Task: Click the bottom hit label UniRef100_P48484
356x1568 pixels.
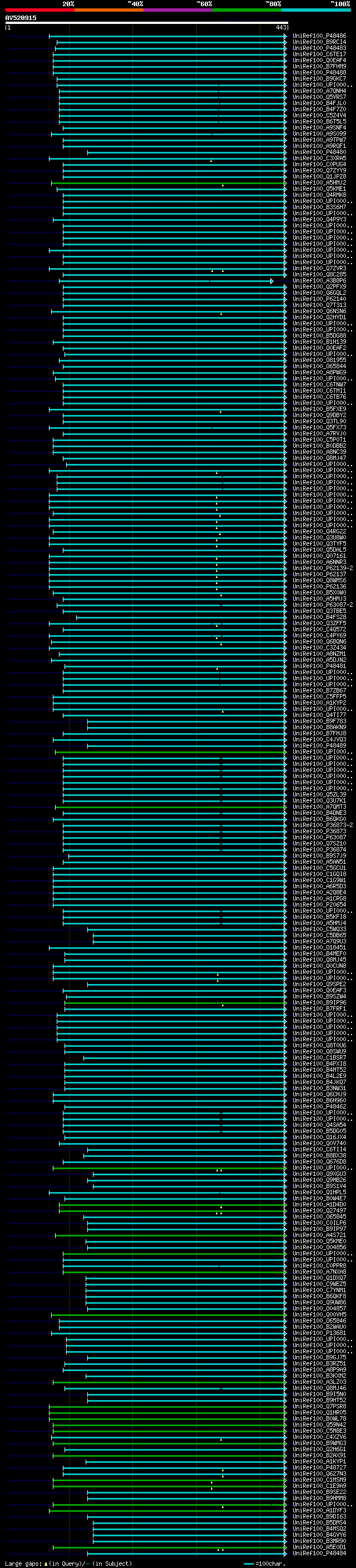Action: [x=319, y=1554]
